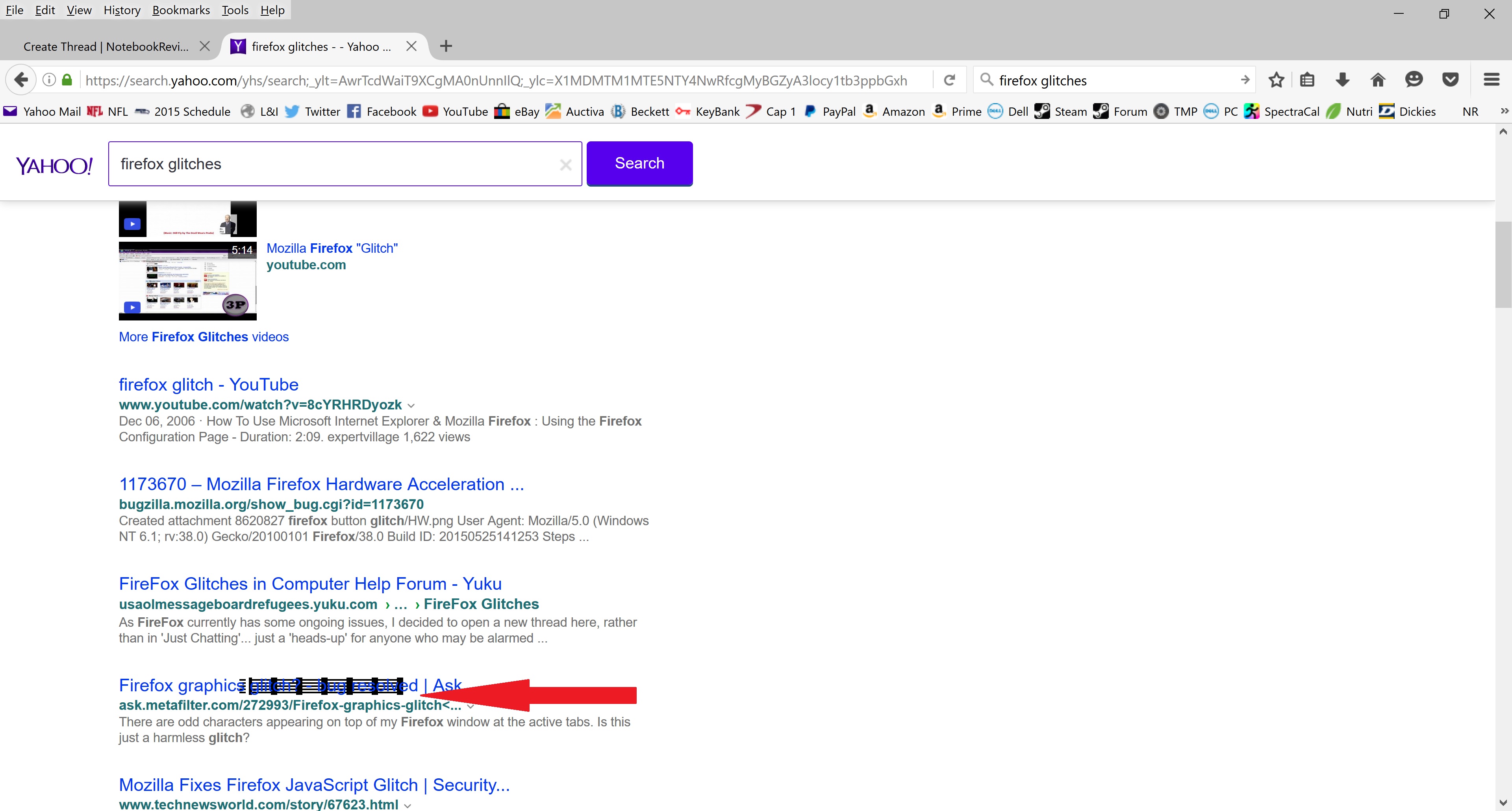Open the Firefox hamburger menu

(1492, 80)
